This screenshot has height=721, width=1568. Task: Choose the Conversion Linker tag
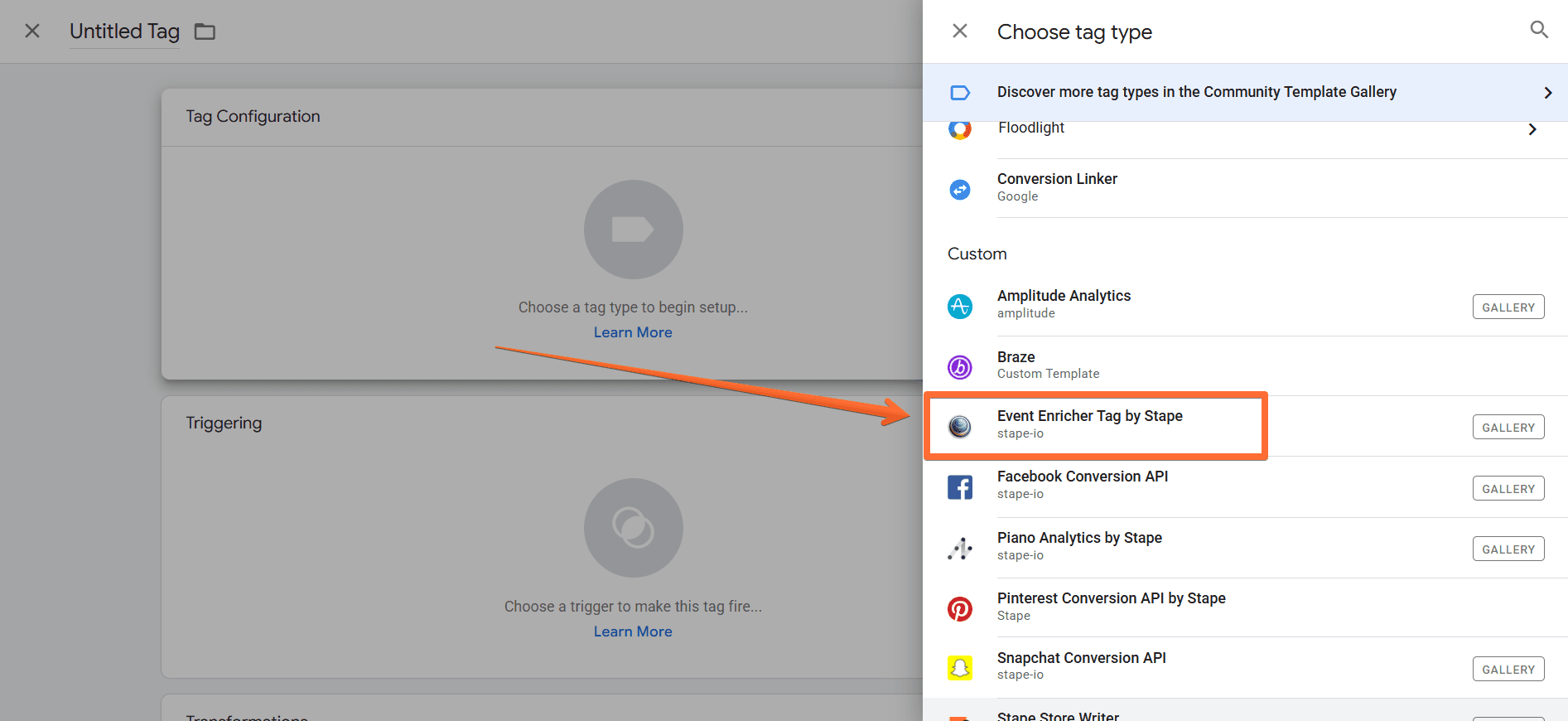(1245, 188)
